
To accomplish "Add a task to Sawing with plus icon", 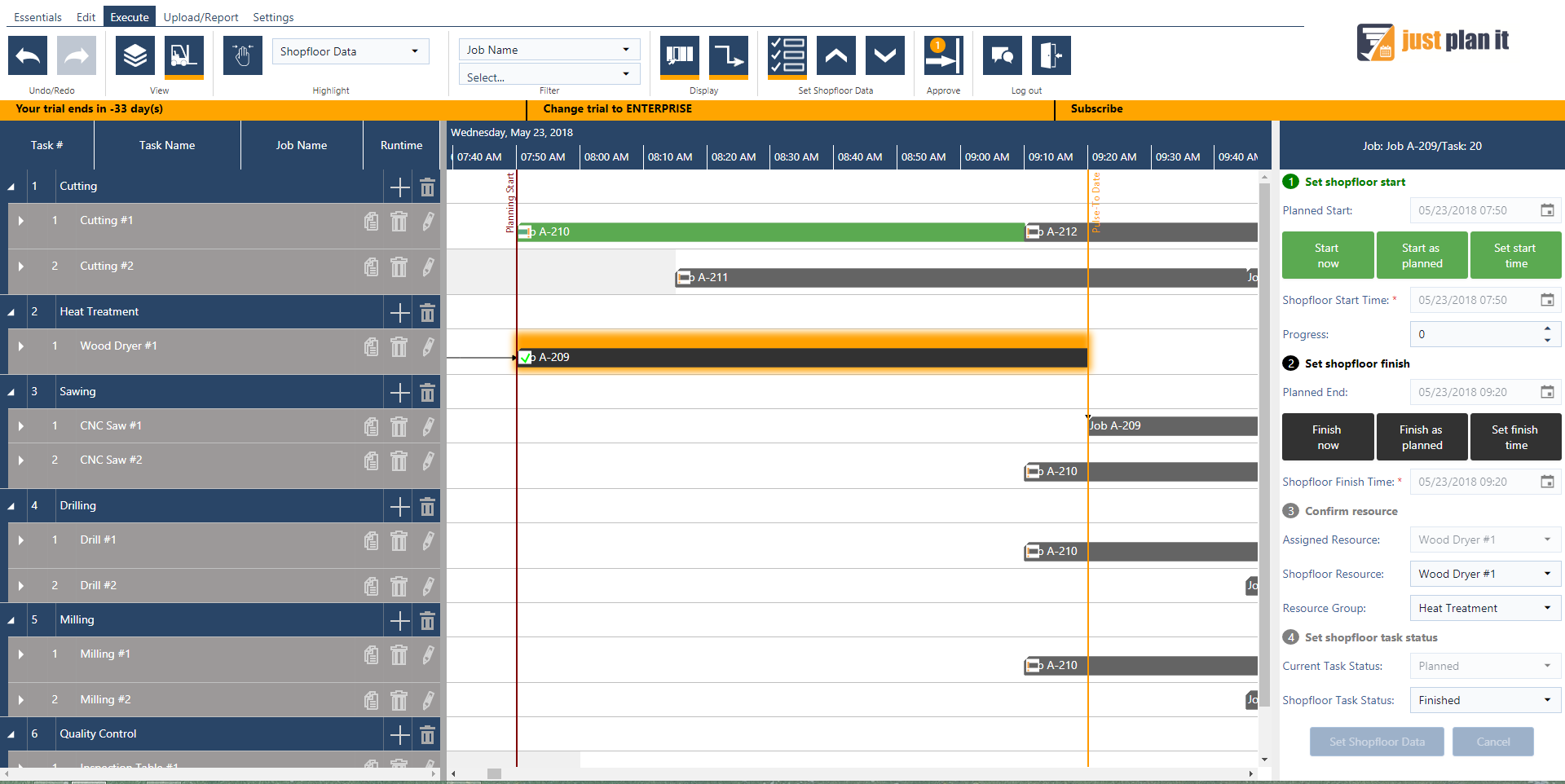I will [399, 392].
